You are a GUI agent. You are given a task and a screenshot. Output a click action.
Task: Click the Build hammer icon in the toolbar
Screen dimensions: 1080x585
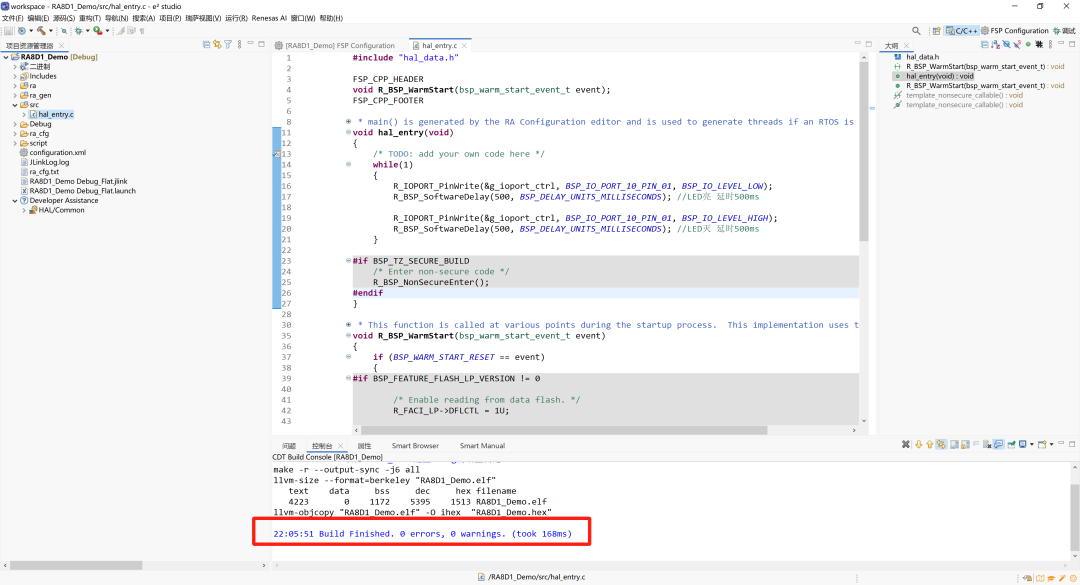point(41,31)
